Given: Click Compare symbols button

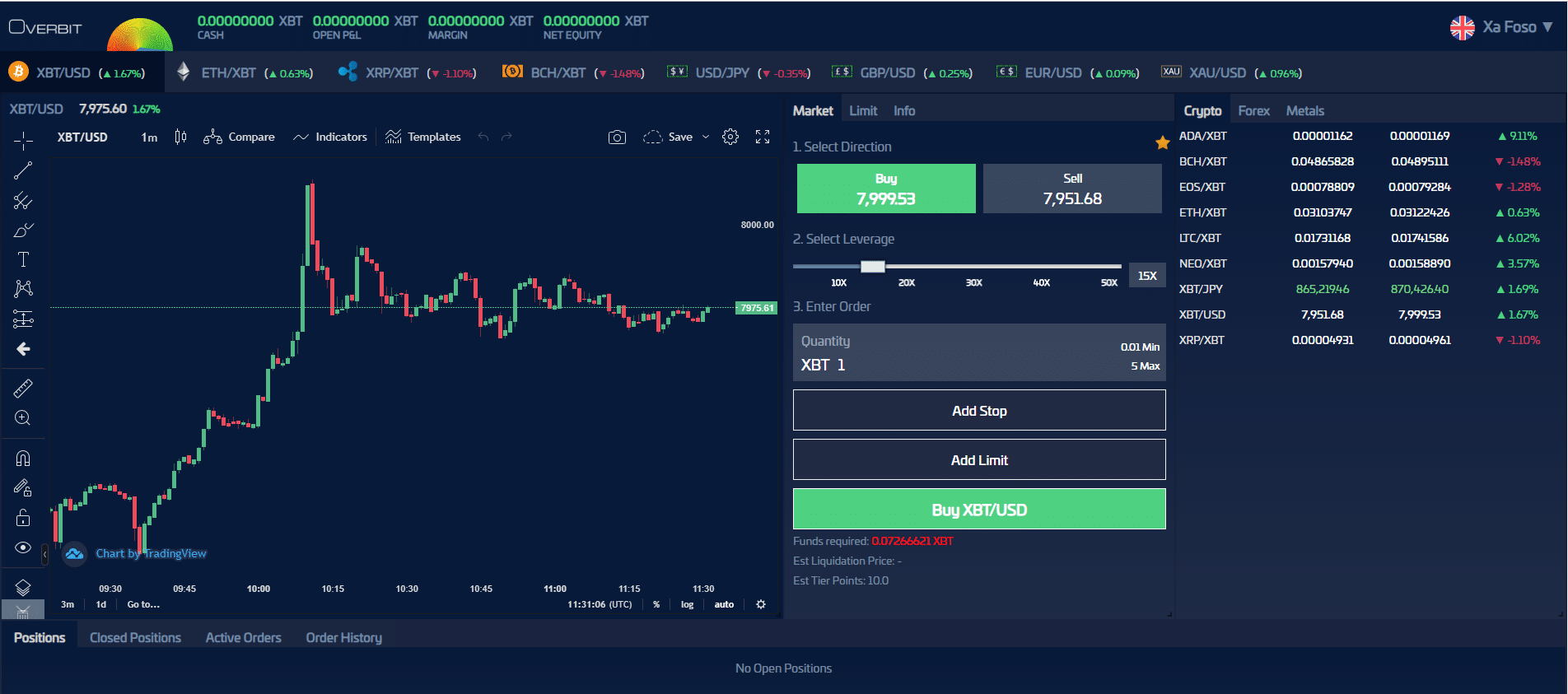Looking at the screenshot, I should [x=240, y=137].
